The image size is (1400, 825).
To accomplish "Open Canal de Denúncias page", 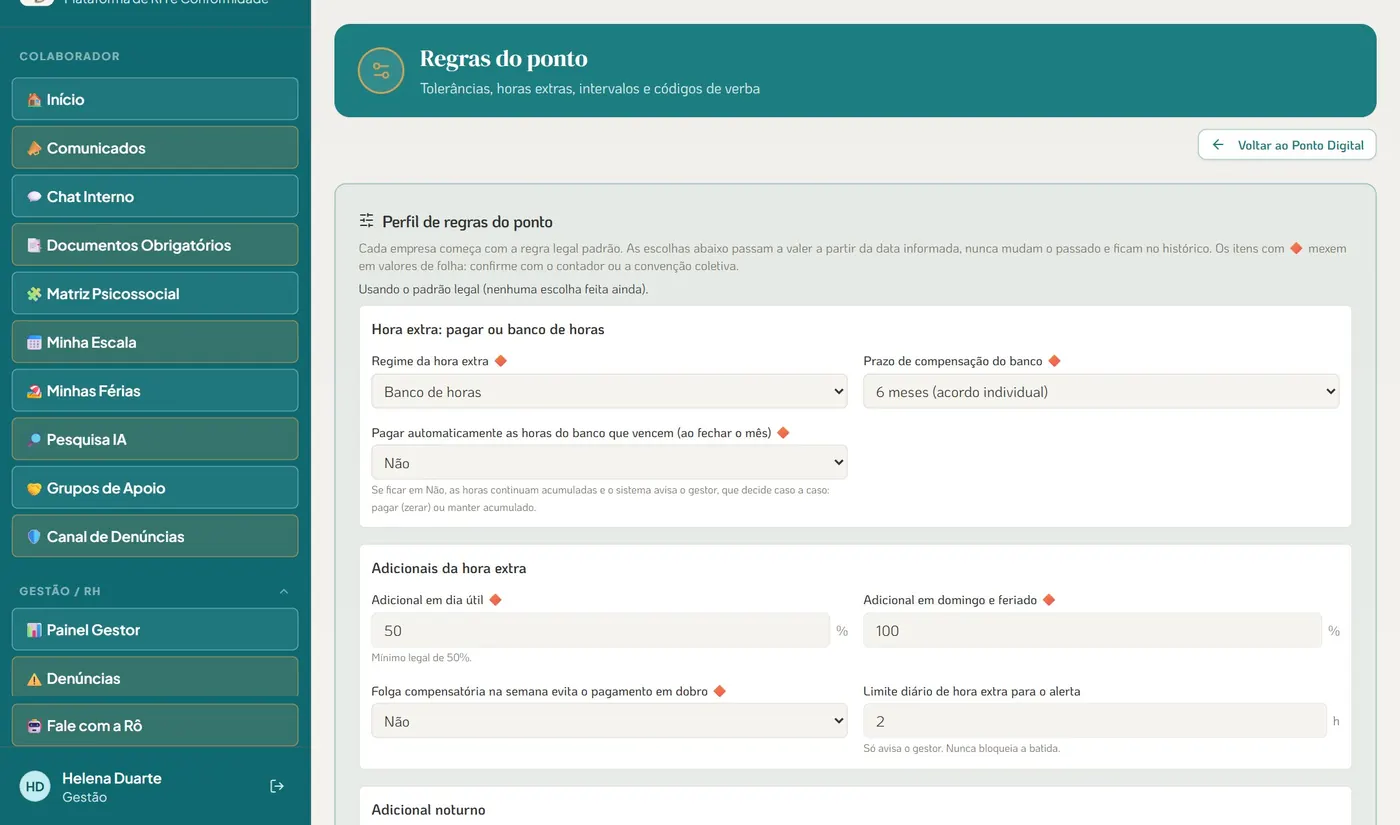I will coord(155,536).
